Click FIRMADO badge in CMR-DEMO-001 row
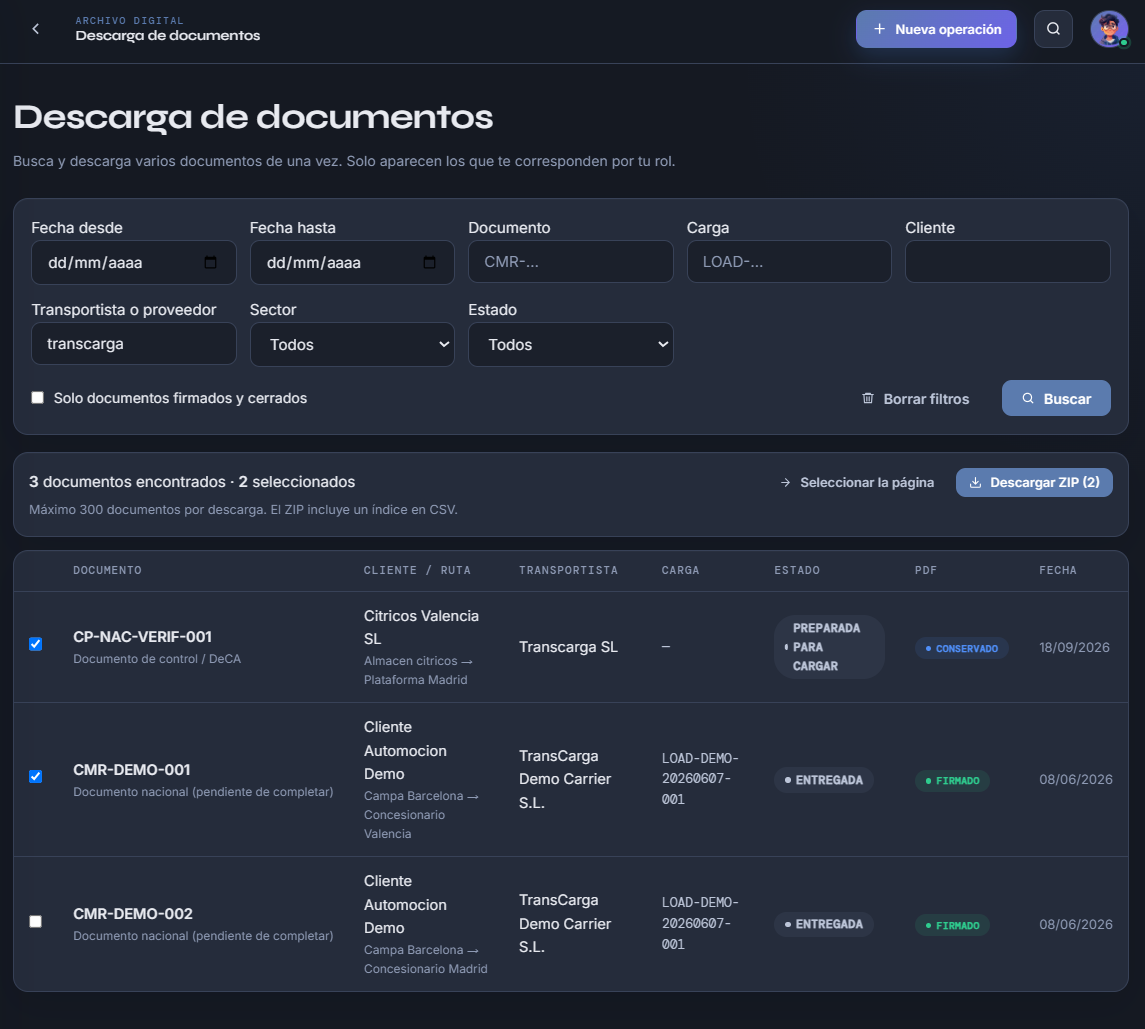Viewport: 1145px width, 1029px height. pyautogui.click(x=952, y=781)
